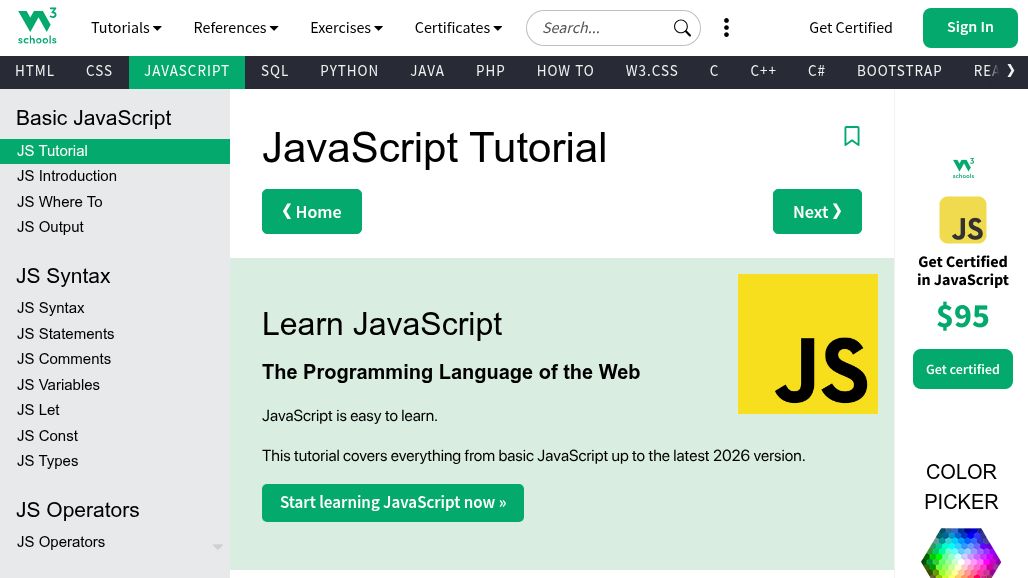Open the Exercises dropdown menu
The image size is (1028, 578).
tap(346, 28)
